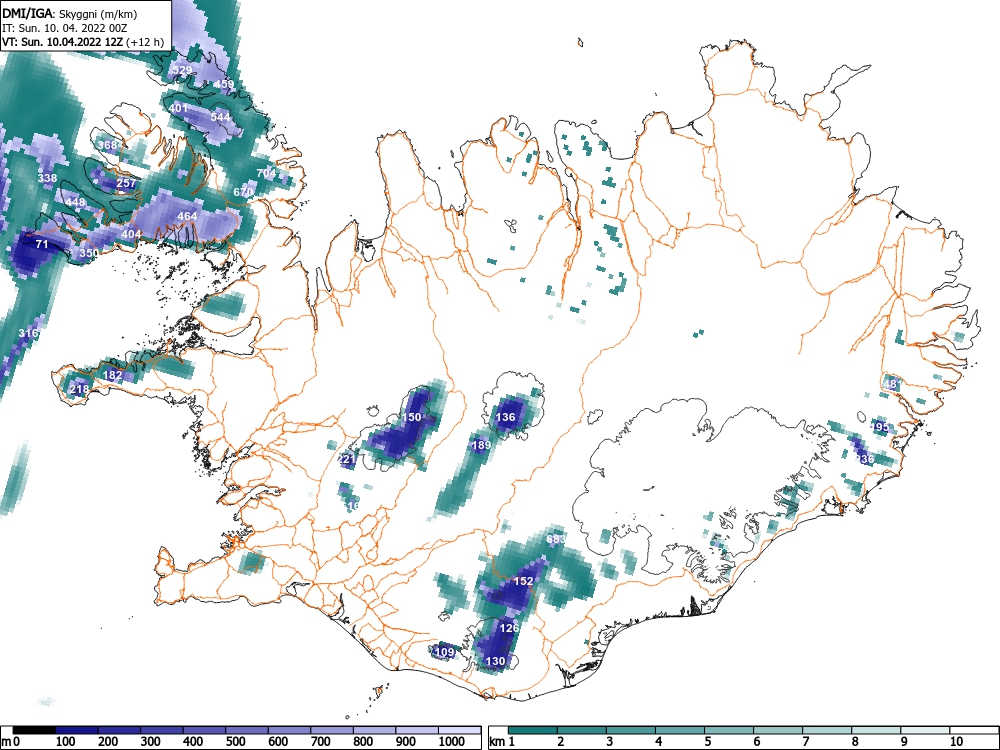Click the 404 visibility value

click(x=131, y=234)
